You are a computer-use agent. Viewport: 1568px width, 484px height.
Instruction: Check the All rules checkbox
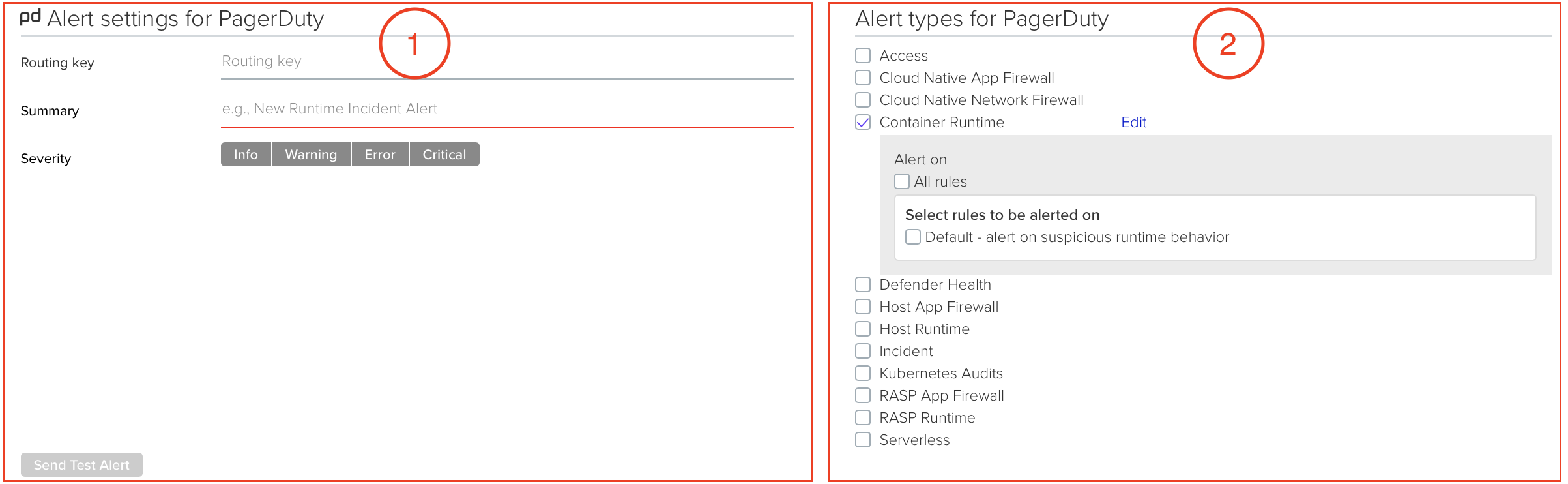[x=902, y=181]
